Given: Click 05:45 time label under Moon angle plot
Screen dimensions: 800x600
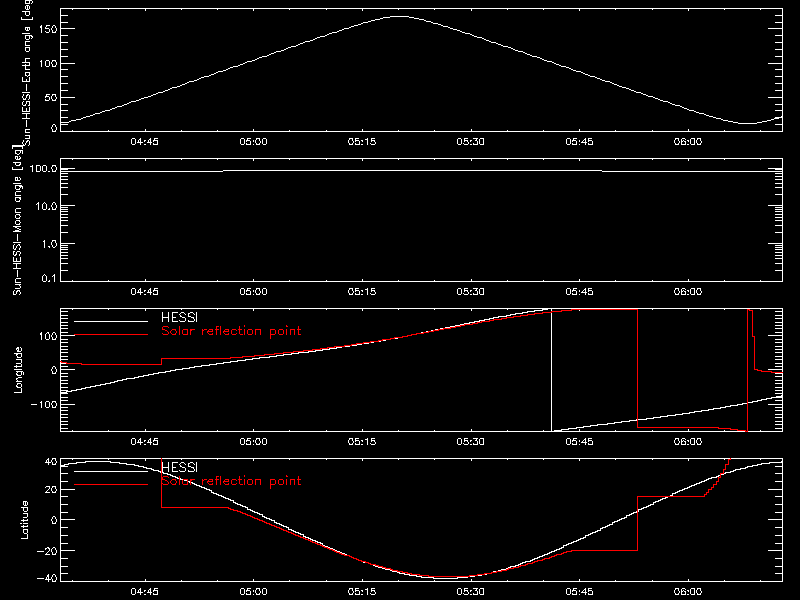Looking at the screenshot, I should click(579, 291).
